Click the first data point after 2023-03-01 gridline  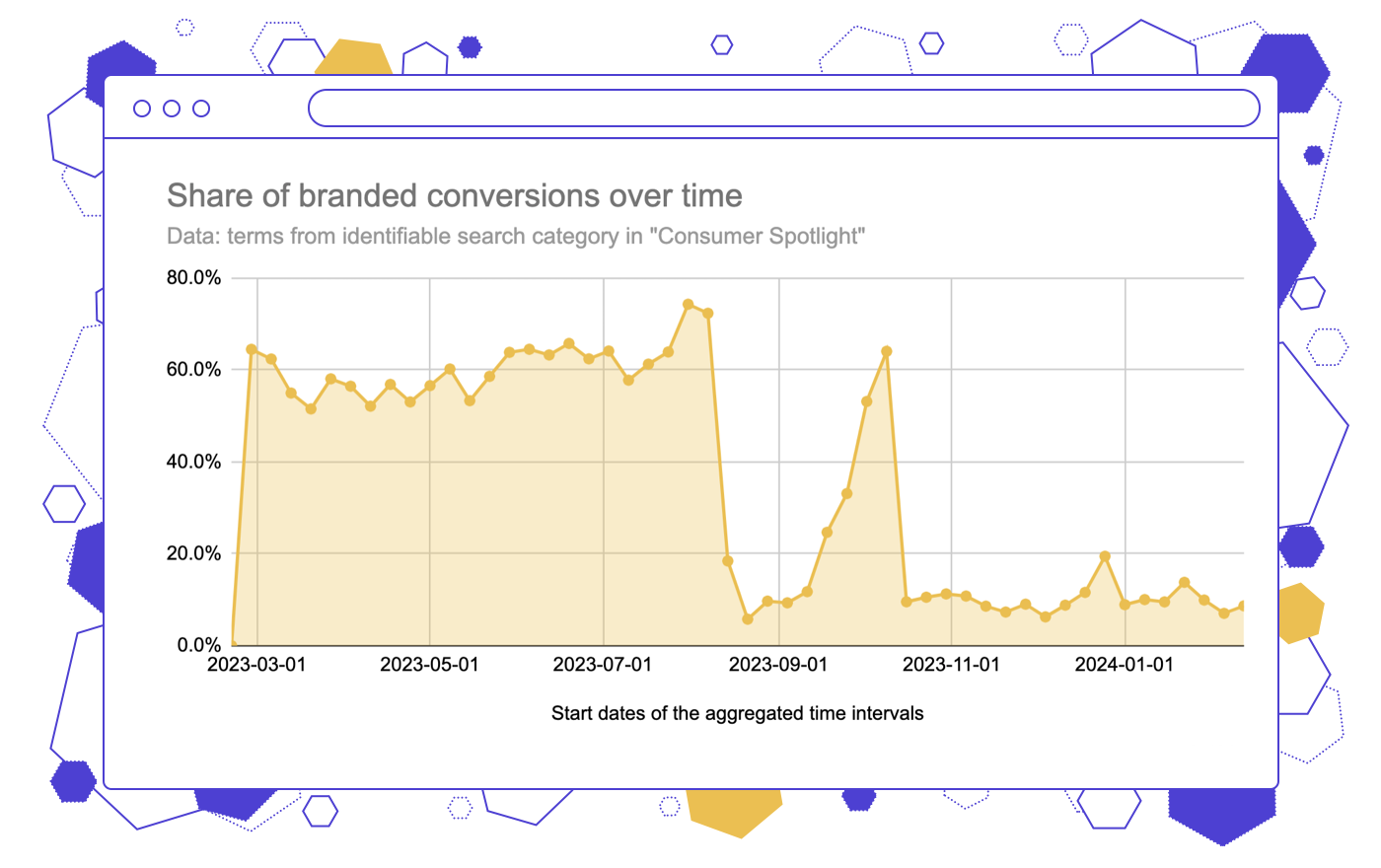[x=271, y=359]
